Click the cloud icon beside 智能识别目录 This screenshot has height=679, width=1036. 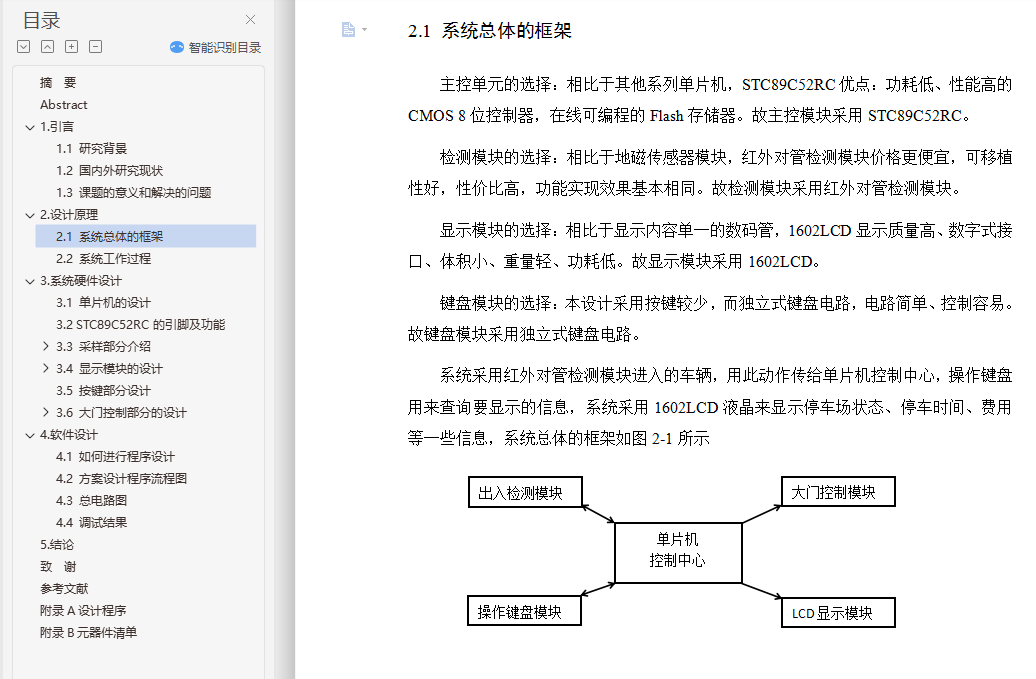click(176, 47)
